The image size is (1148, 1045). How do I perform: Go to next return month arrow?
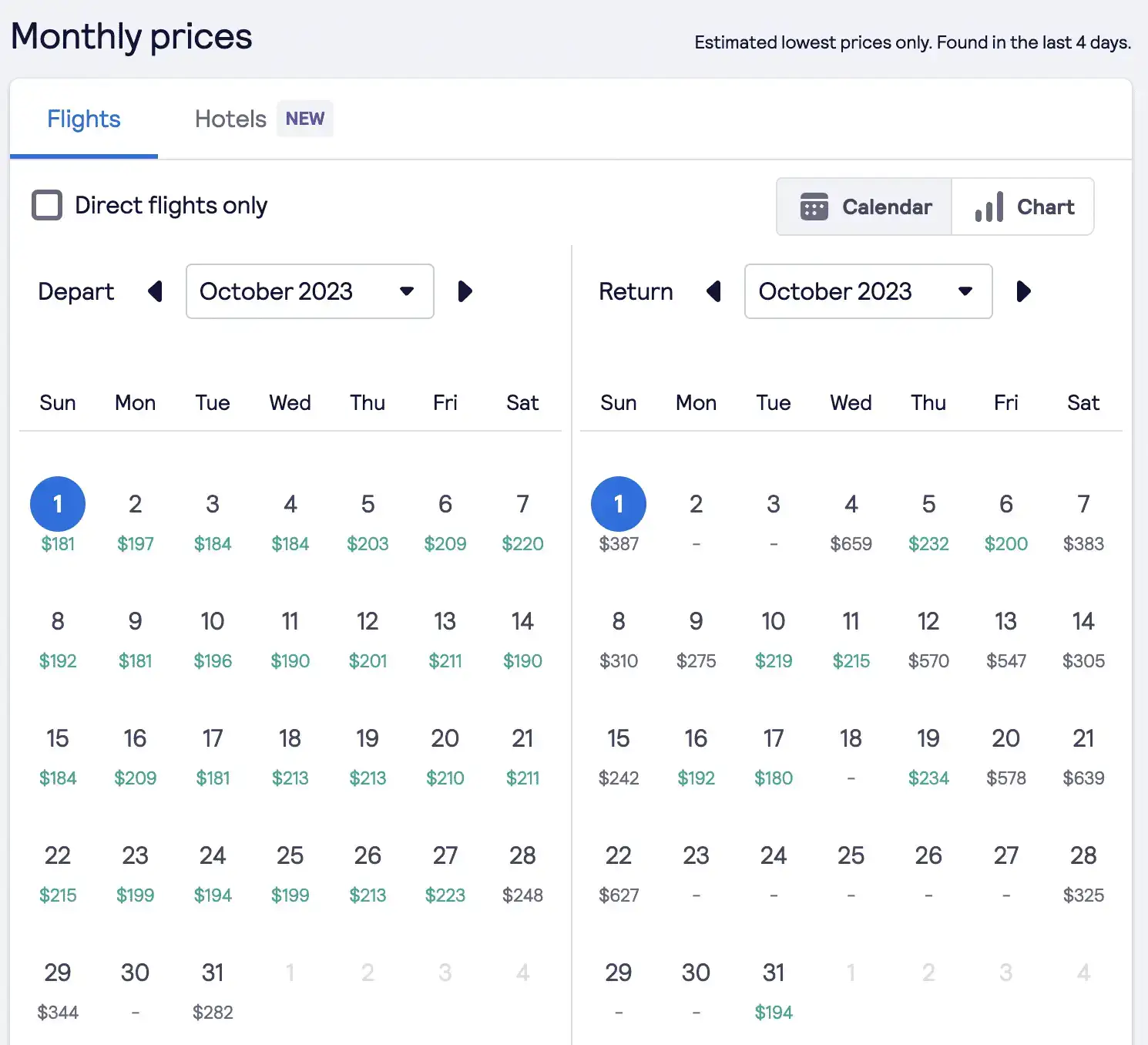1023,291
